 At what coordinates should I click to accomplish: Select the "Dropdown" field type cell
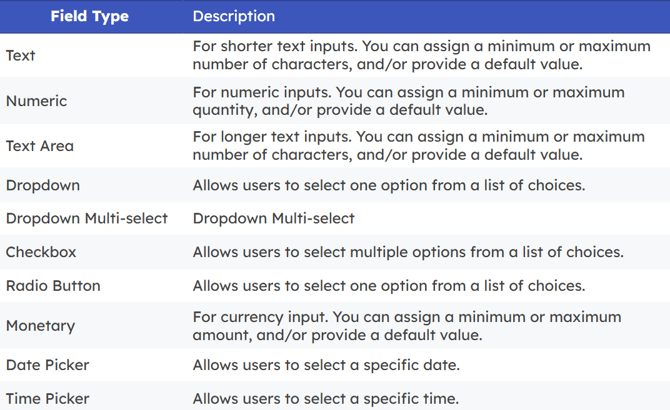43,186
